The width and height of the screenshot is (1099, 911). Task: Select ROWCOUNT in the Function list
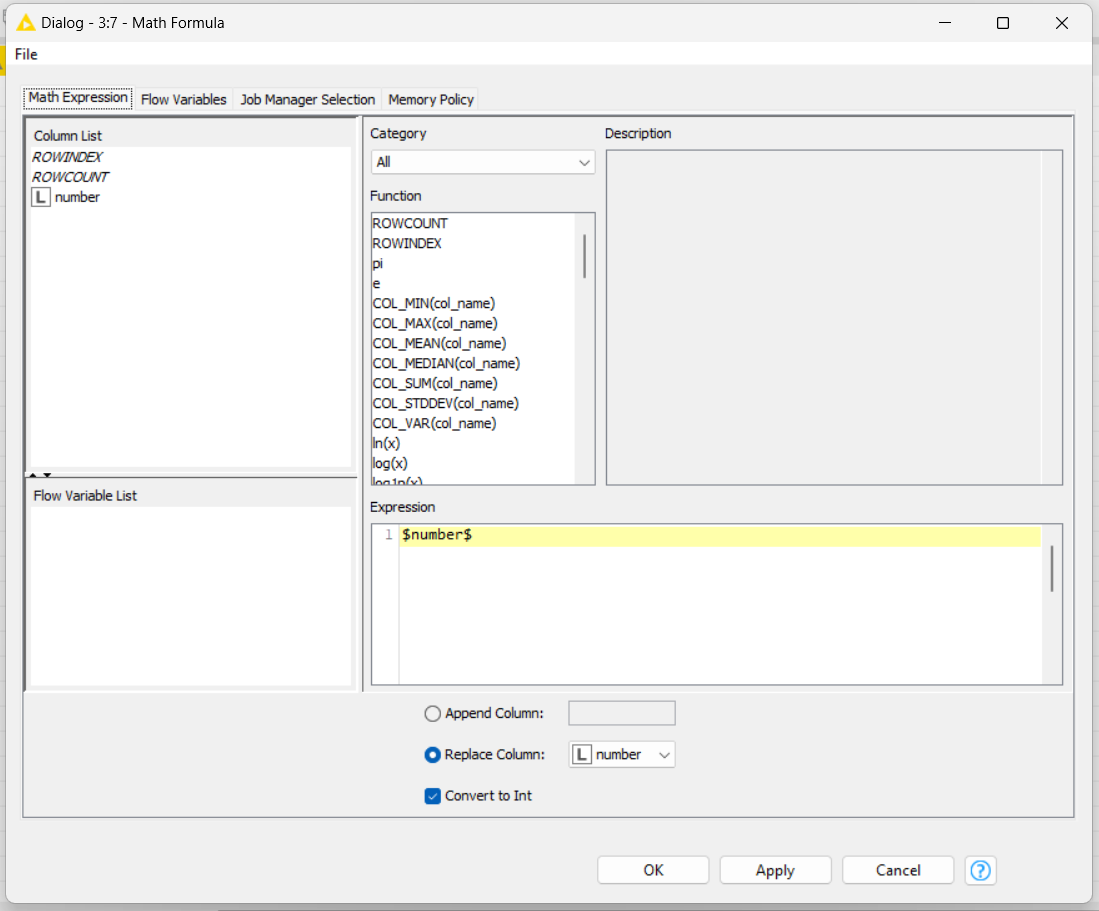click(x=410, y=224)
